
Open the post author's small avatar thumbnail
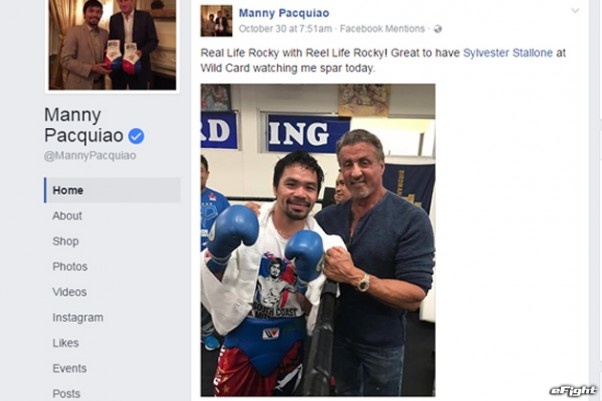tap(216, 21)
